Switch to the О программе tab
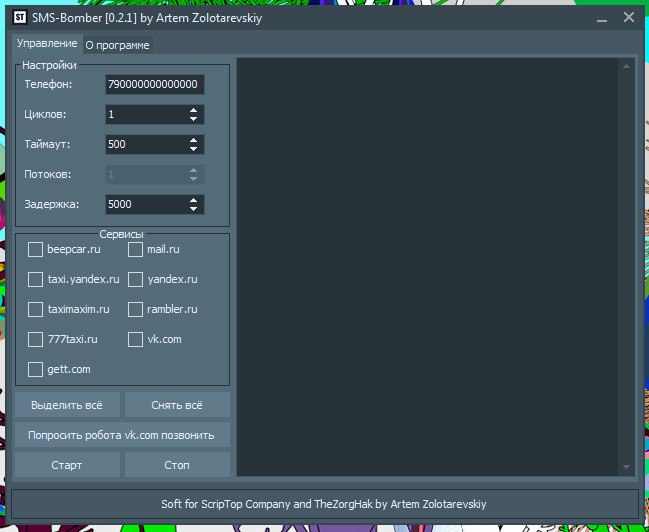649x532 pixels. pyautogui.click(x=118, y=45)
